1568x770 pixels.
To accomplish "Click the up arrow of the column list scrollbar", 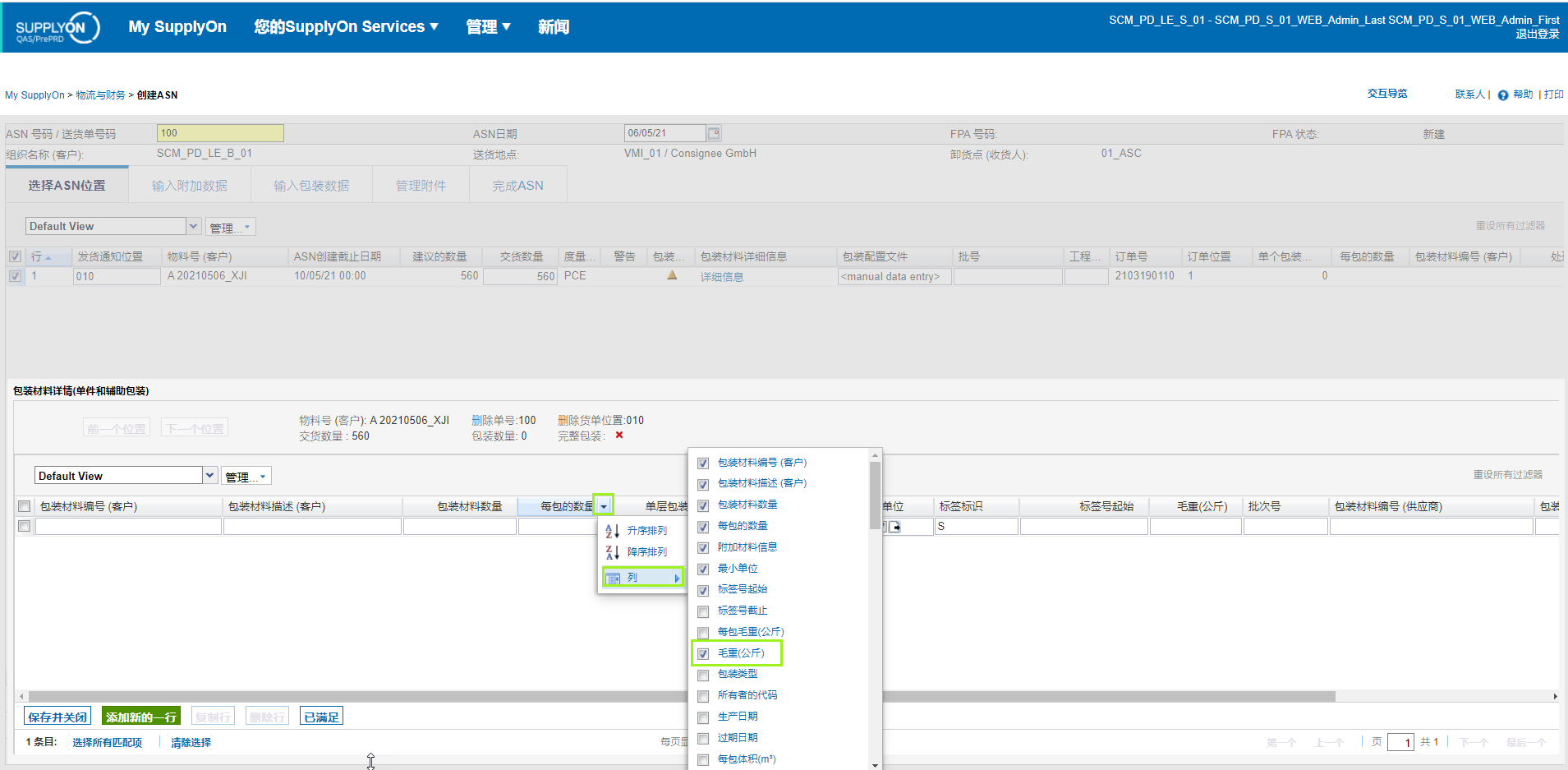I will (x=875, y=454).
